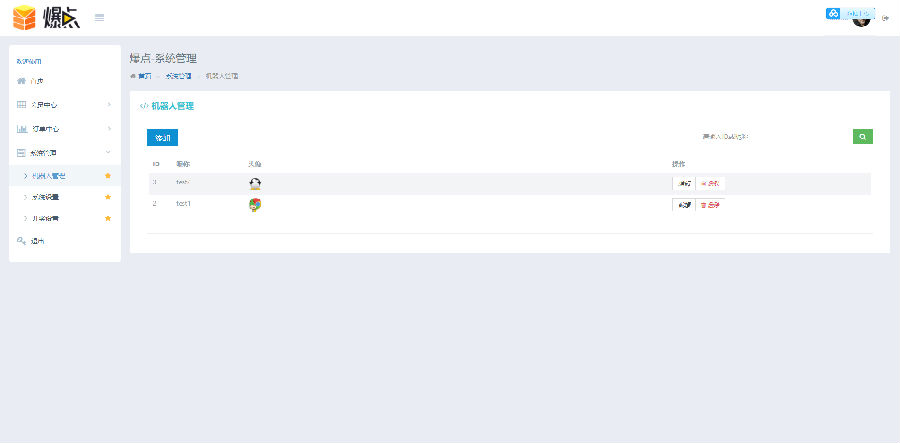Open the user avatar in header
The height and width of the screenshot is (443, 900).
tap(860, 22)
